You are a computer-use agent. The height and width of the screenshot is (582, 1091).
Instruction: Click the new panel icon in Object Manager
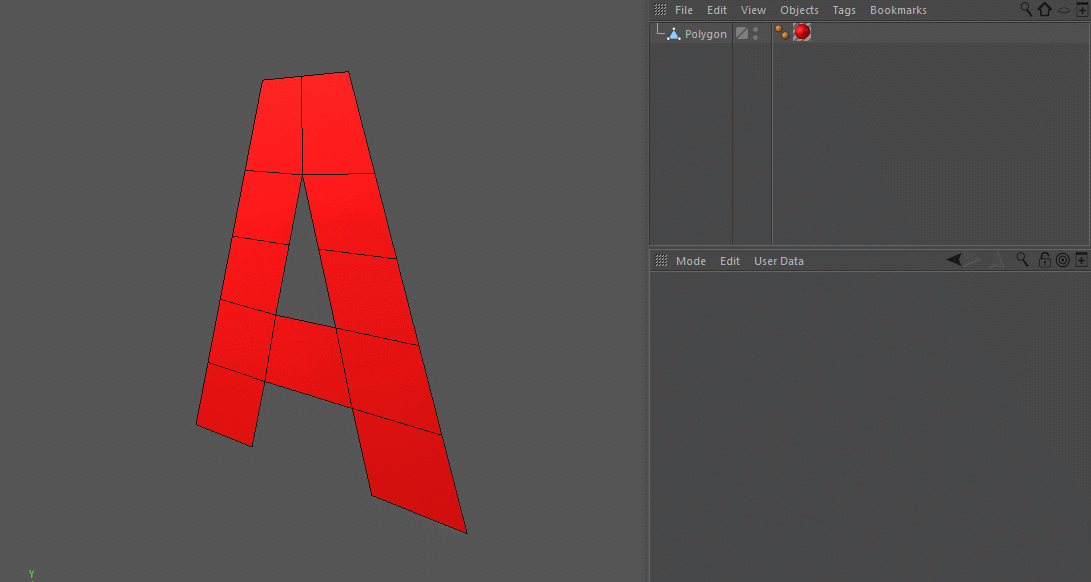1081,9
